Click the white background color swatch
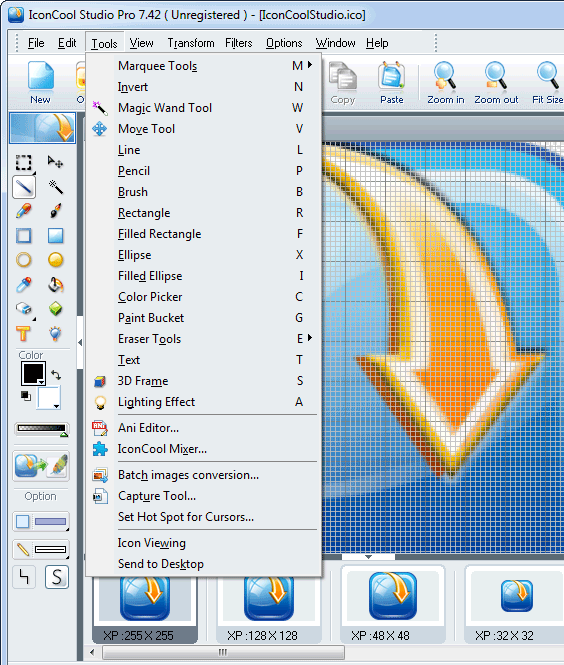The image size is (564, 665). 49,398
